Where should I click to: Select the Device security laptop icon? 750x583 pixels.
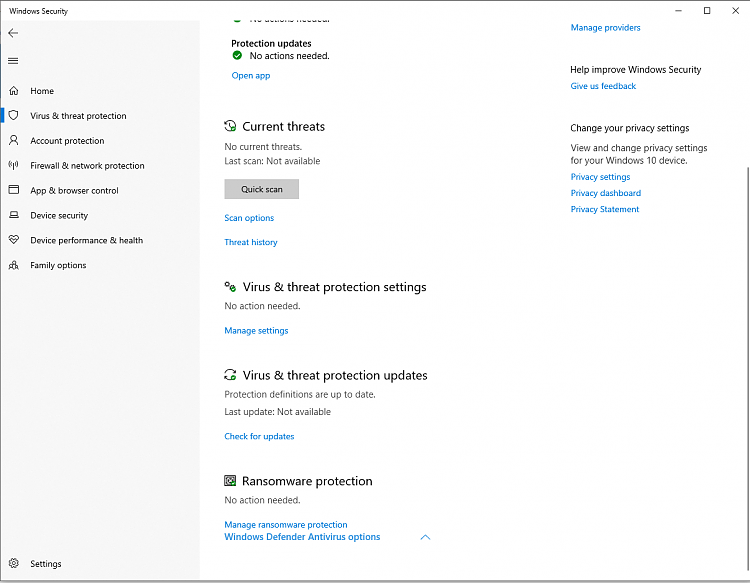[14, 215]
